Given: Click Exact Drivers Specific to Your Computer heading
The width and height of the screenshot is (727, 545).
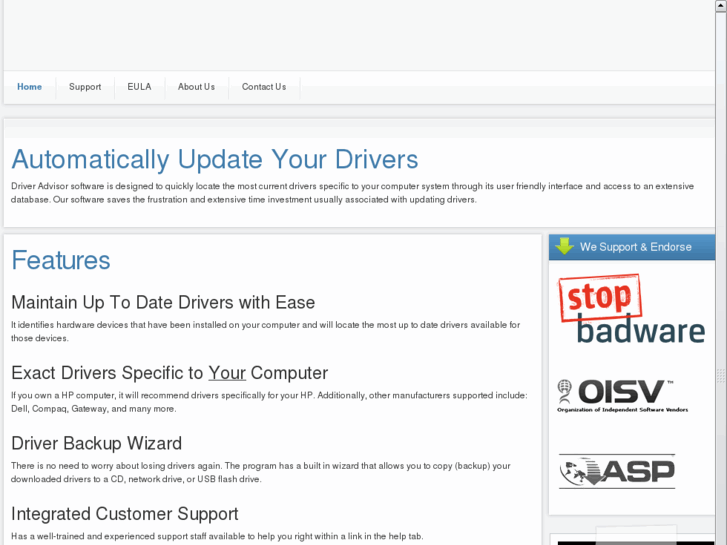Looking at the screenshot, I should click(170, 373).
